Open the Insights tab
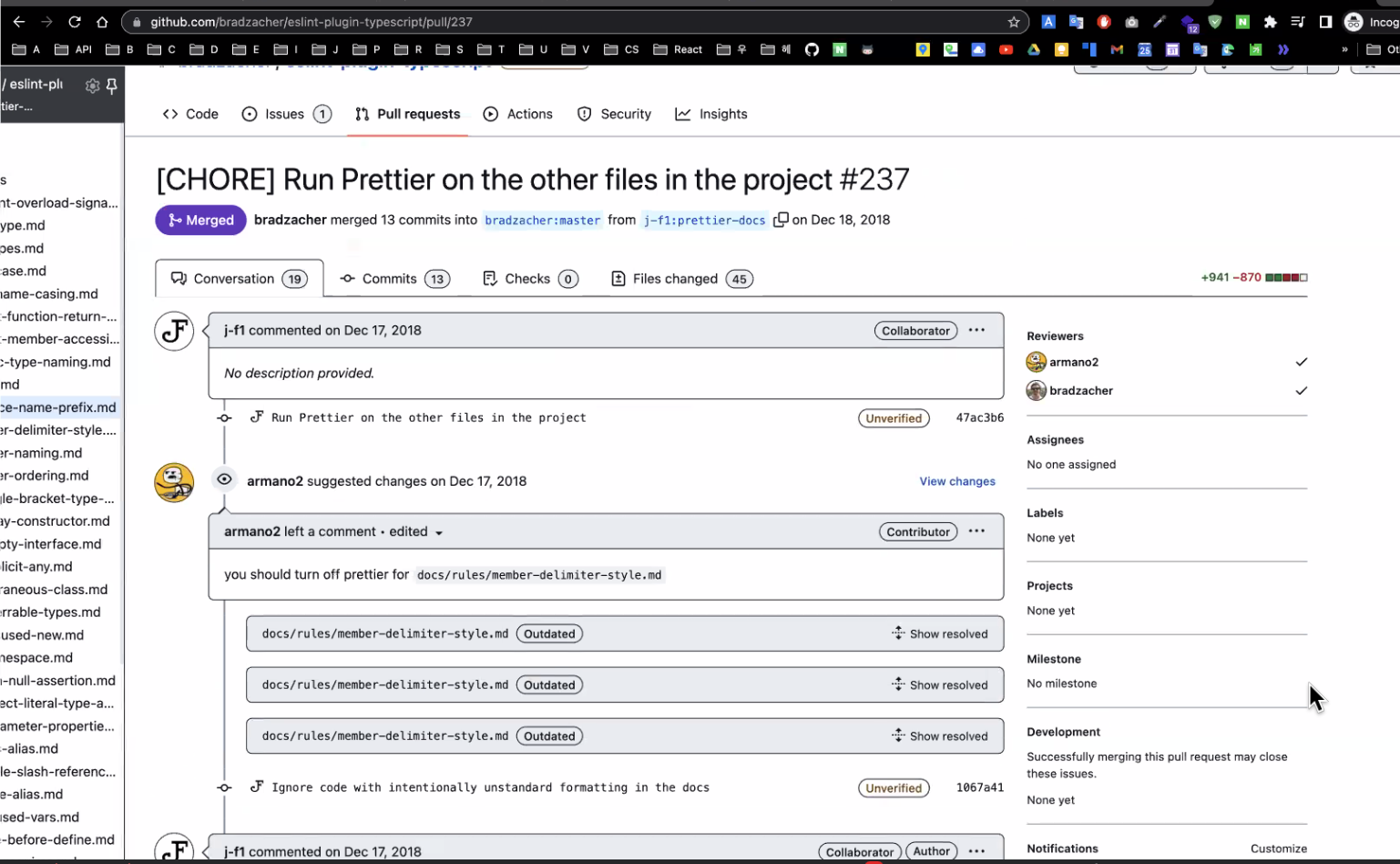The image size is (1400, 864). (710, 114)
